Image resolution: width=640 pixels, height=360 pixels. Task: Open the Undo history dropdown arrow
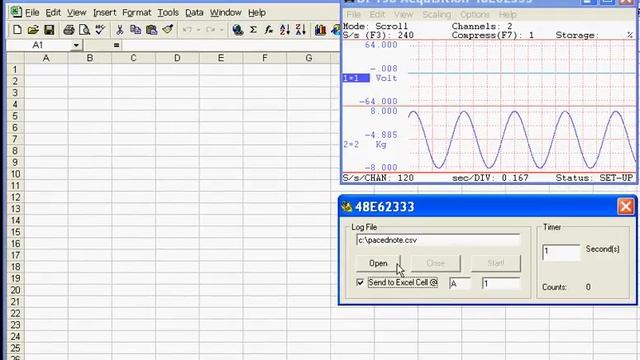[198, 30]
